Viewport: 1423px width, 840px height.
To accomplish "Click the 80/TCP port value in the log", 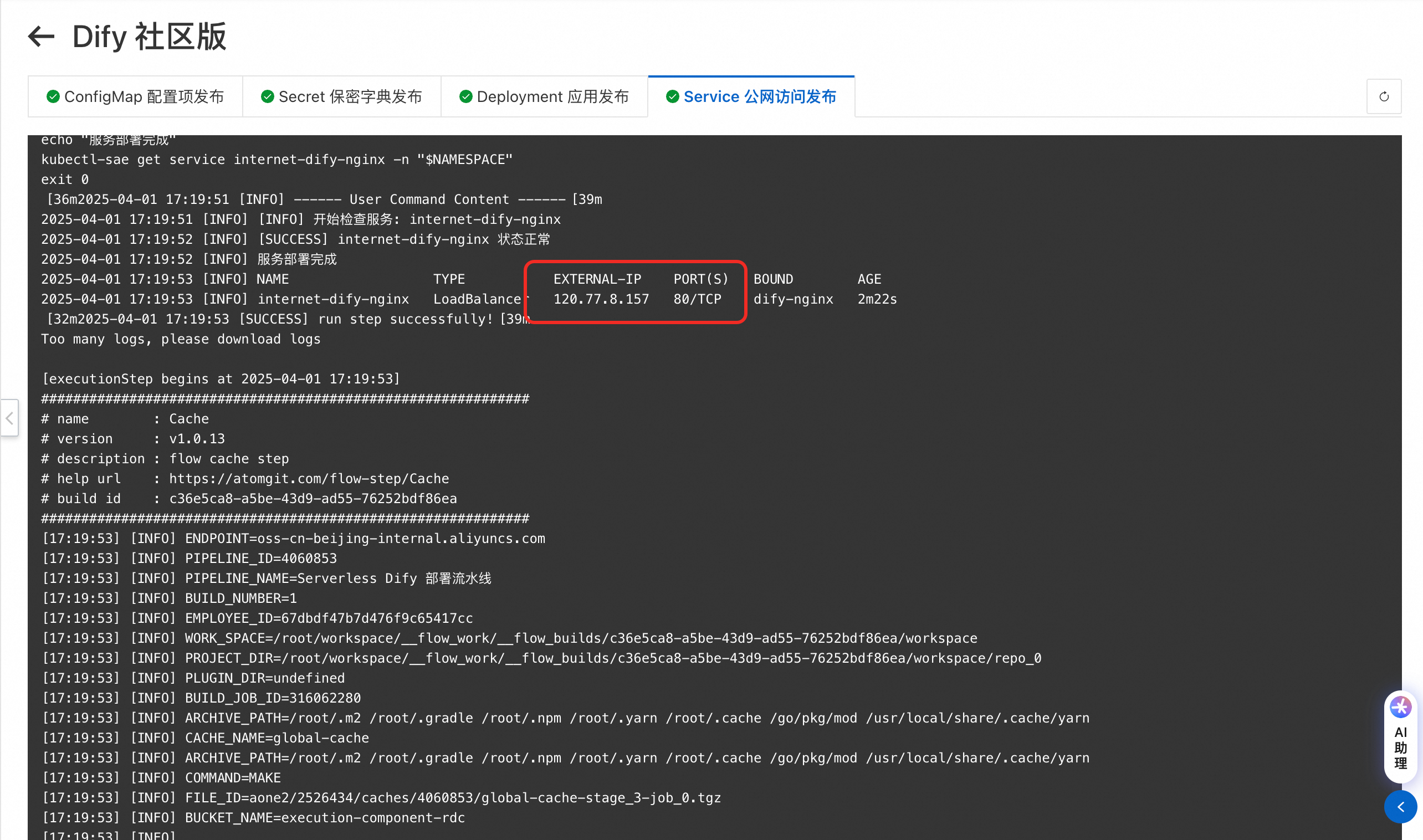I will (697, 299).
